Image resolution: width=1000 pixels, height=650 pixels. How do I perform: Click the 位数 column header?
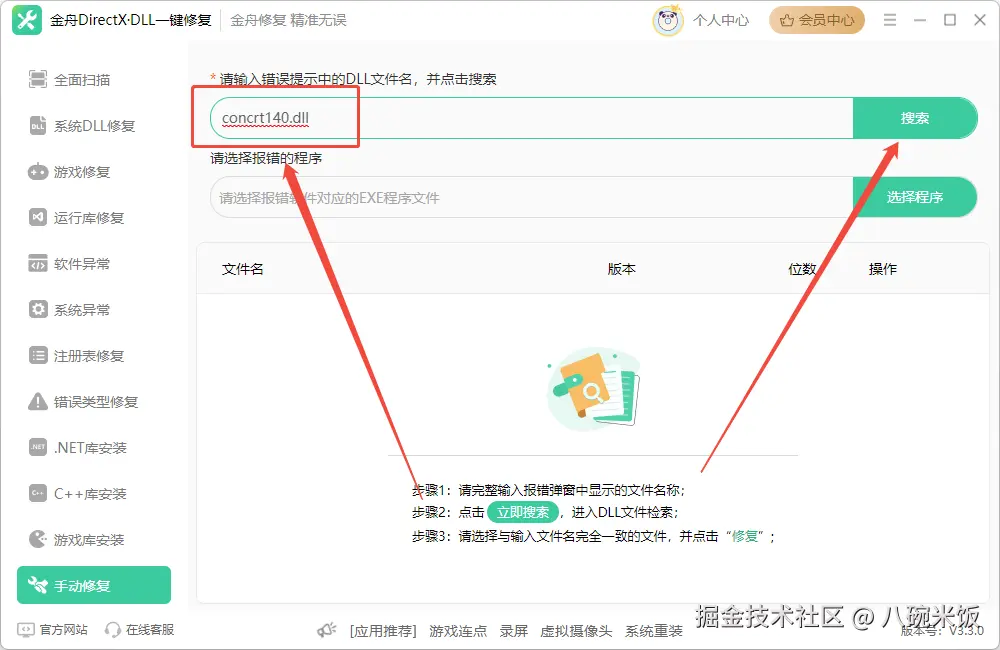click(x=802, y=269)
